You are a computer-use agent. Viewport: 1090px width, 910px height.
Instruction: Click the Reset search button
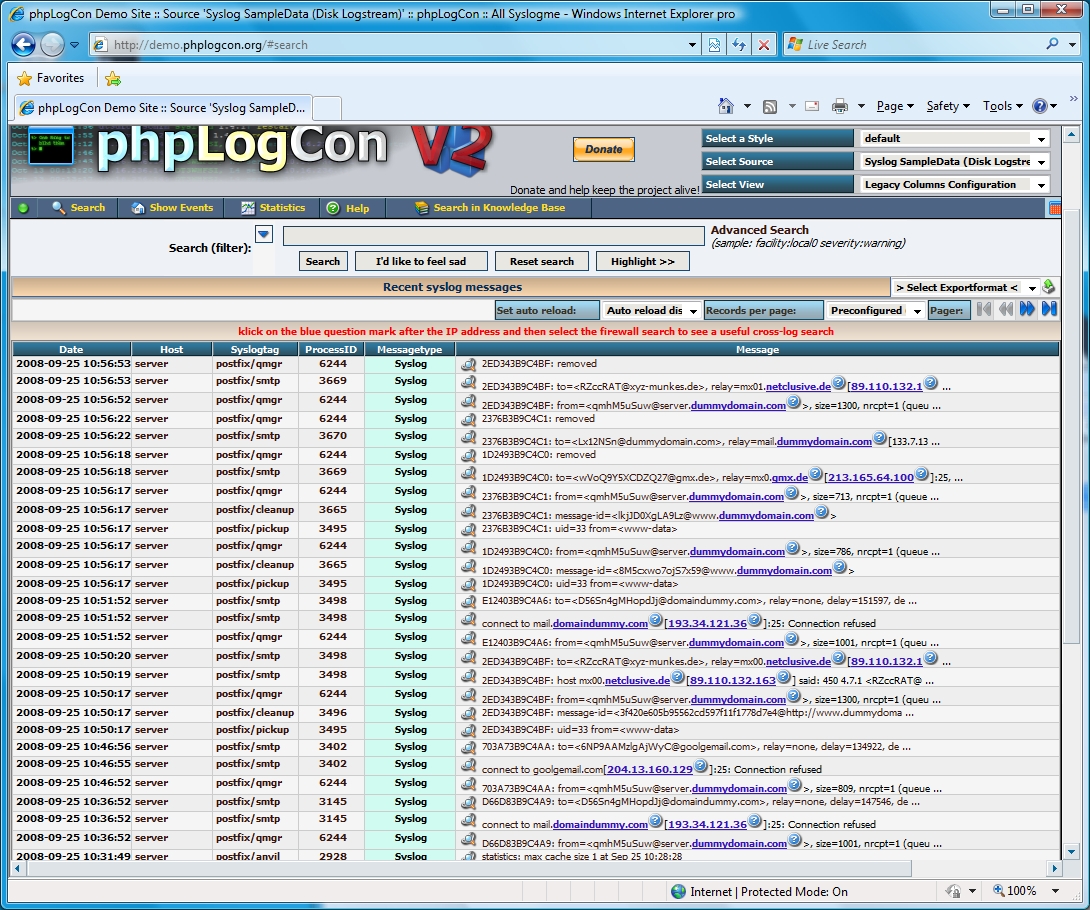[x=542, y=261]
